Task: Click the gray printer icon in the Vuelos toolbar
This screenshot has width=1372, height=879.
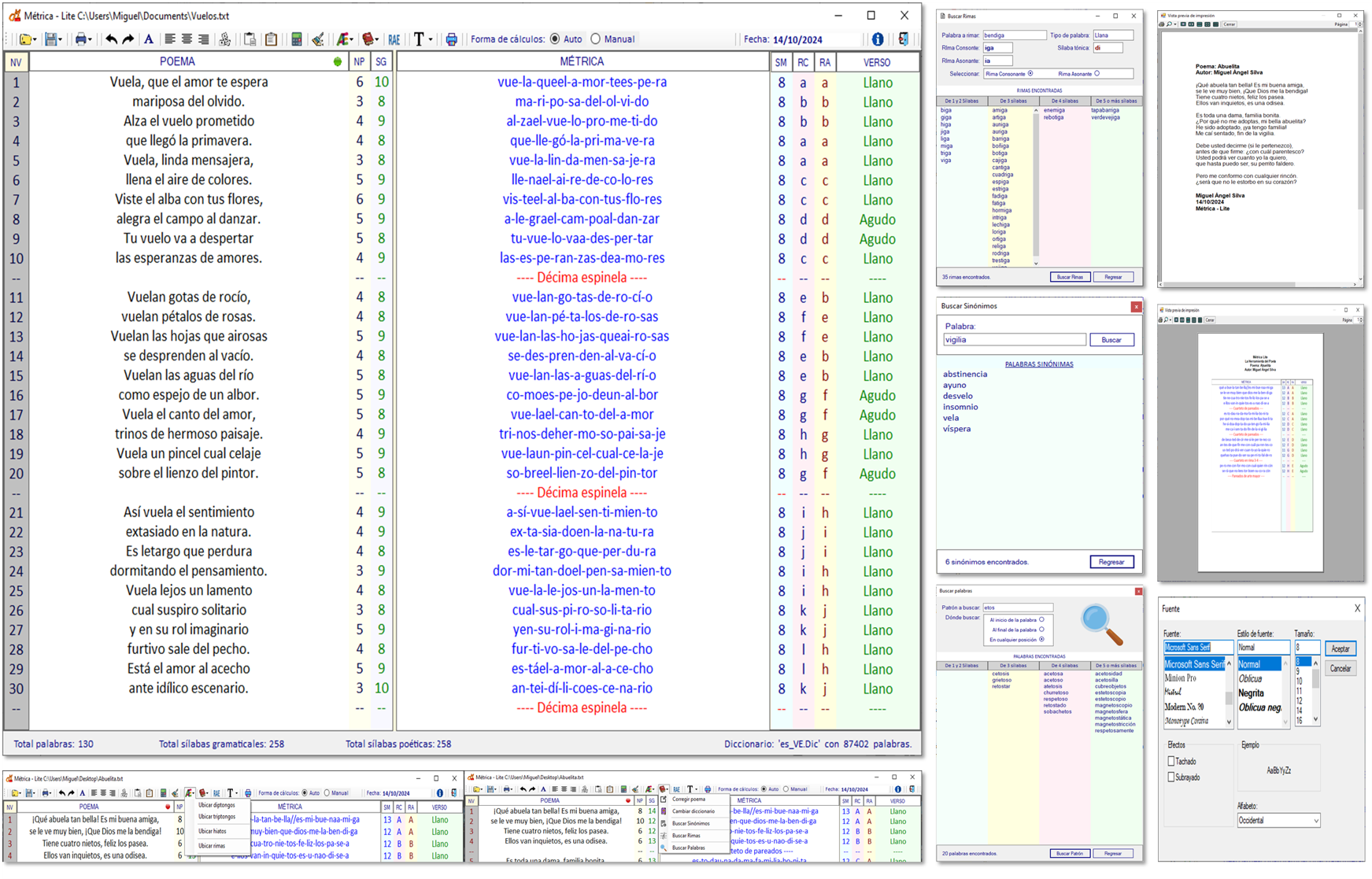Action: tap(80, 39)
